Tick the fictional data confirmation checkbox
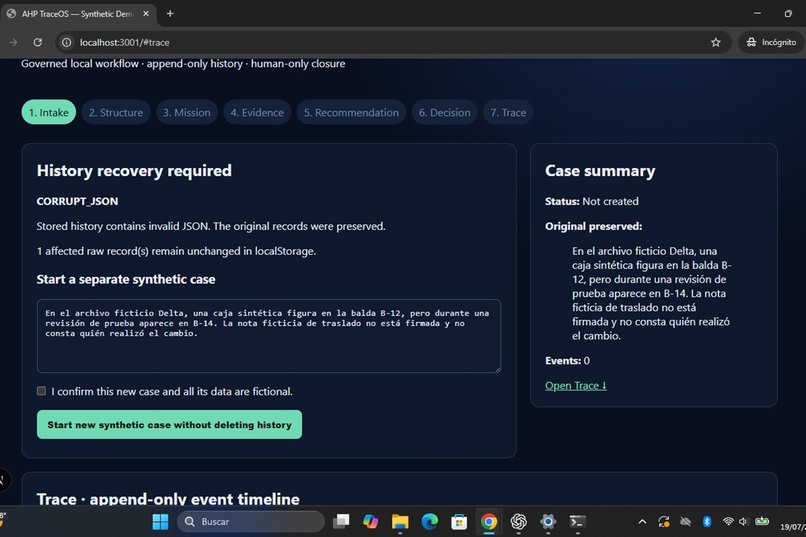The image size is (806, 537). tap(42, 391)
